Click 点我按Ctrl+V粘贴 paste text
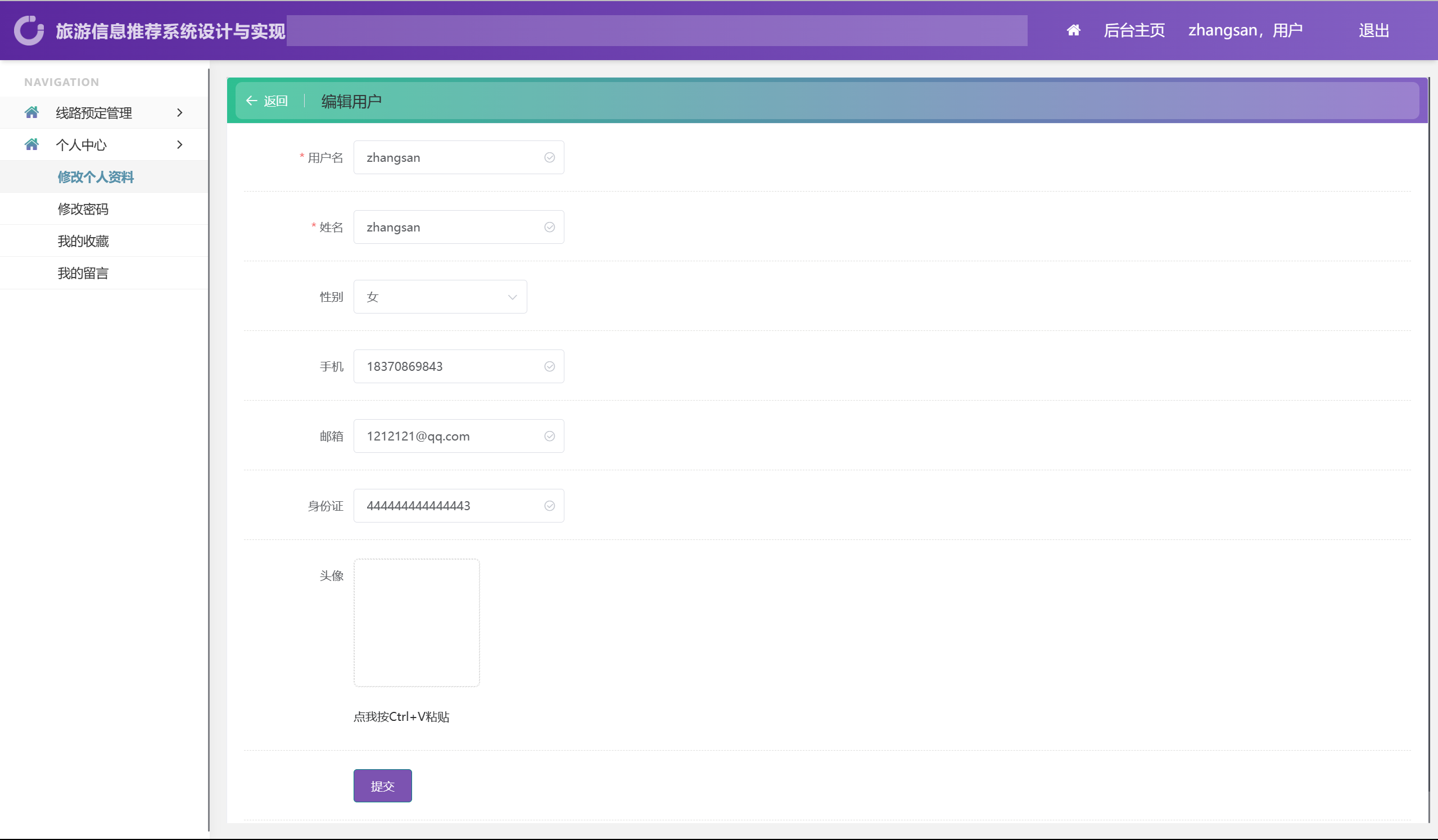Screen dimensions: 1438x840 401,717
